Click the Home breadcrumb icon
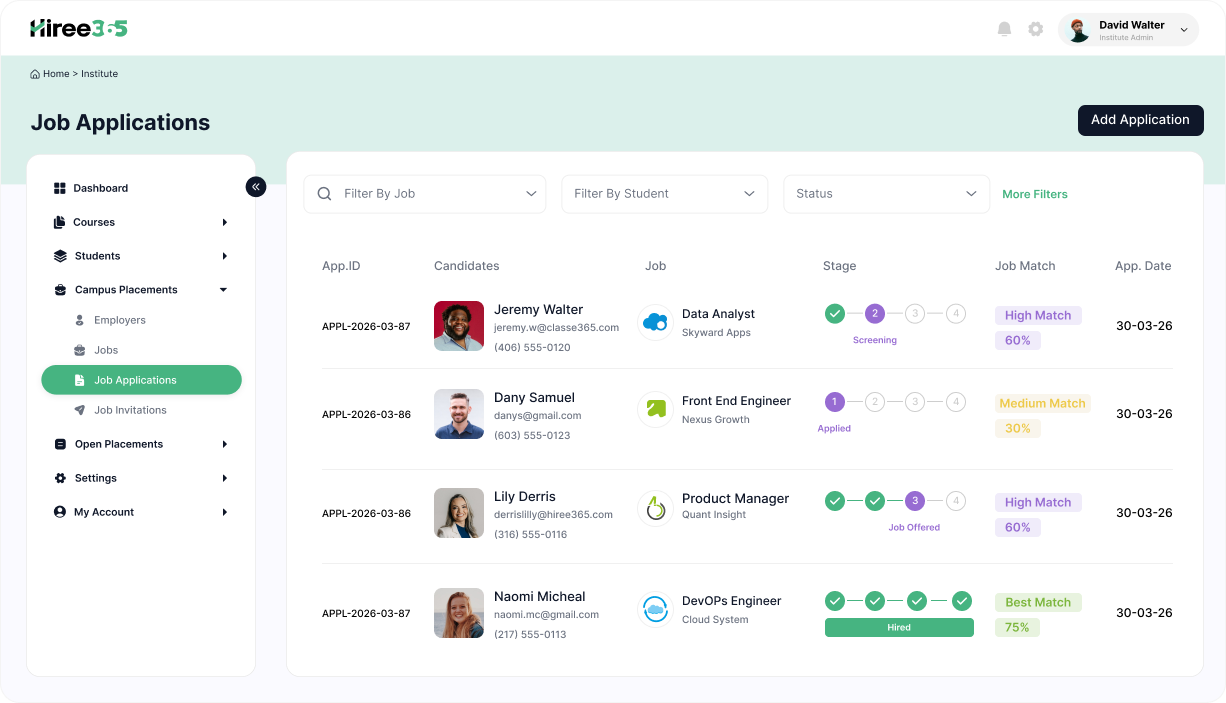The width and height of the screenshot is (1226, 703). (x=35, y=74)
